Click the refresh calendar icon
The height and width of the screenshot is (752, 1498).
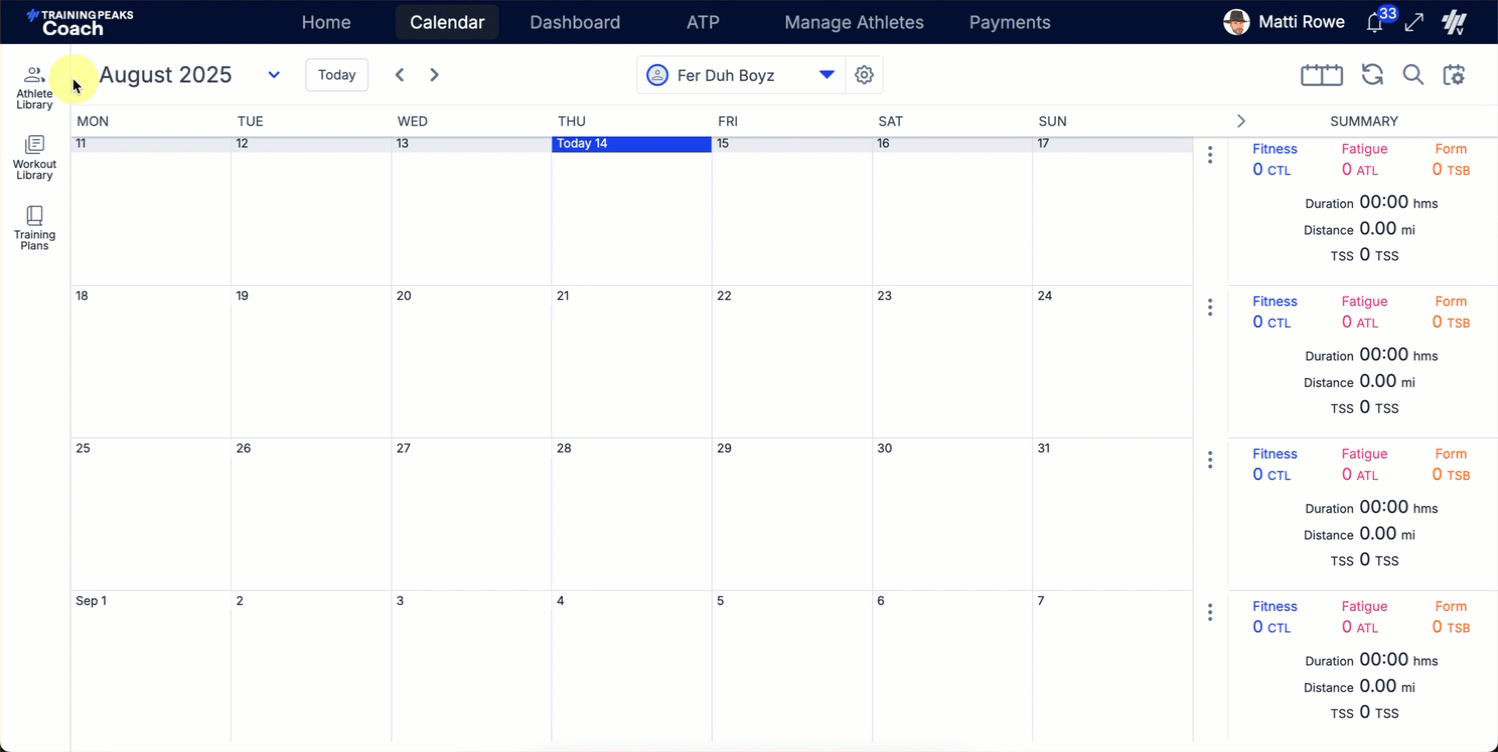coord(1372,75)
